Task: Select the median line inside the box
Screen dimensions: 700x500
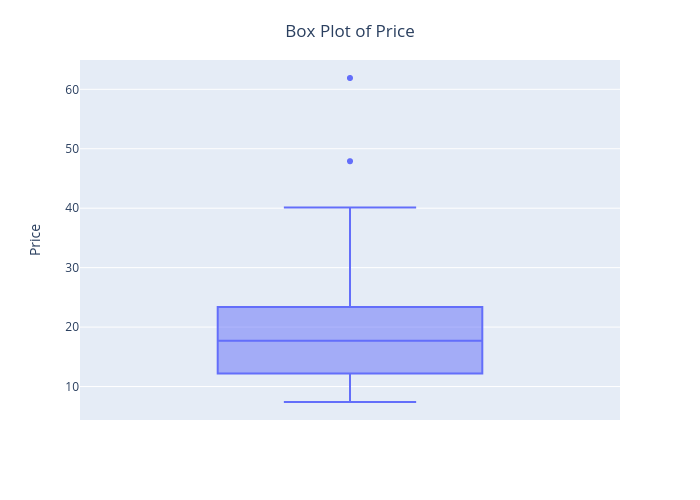Action: point(350,341)
